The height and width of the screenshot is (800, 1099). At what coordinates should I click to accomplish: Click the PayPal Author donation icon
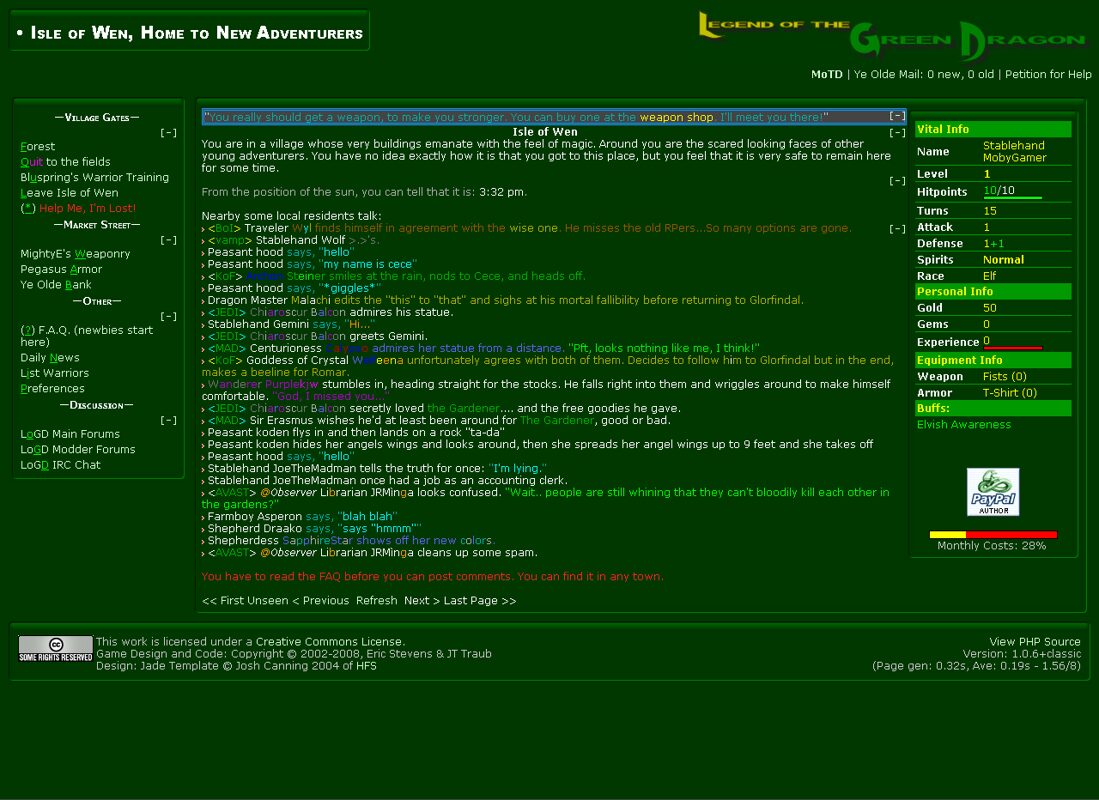click(992, 492)
